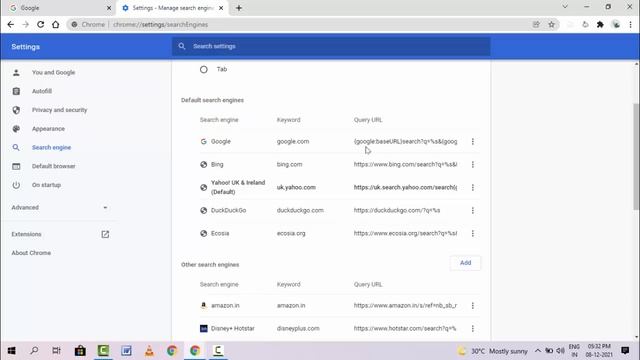This screenshot has height=360, width=640.
Task: Select the Settings - Manage search engines tab
Action: pyautogui.click(x=172, y=8)
